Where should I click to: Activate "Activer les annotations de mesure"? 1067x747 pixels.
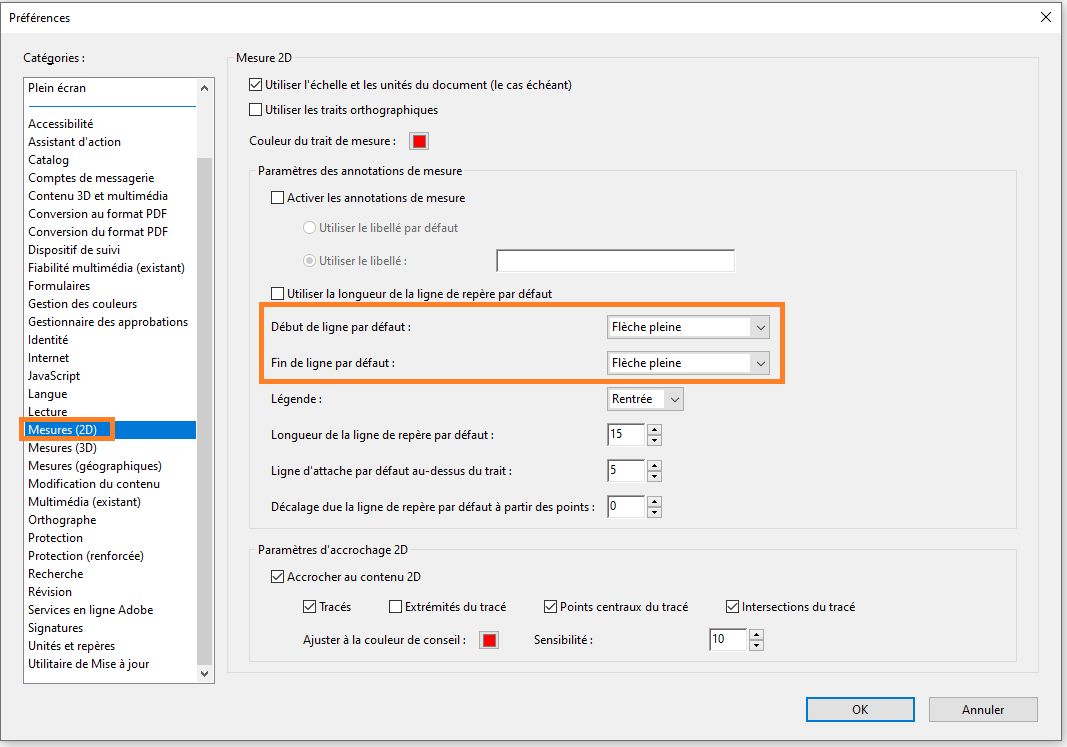277,197
